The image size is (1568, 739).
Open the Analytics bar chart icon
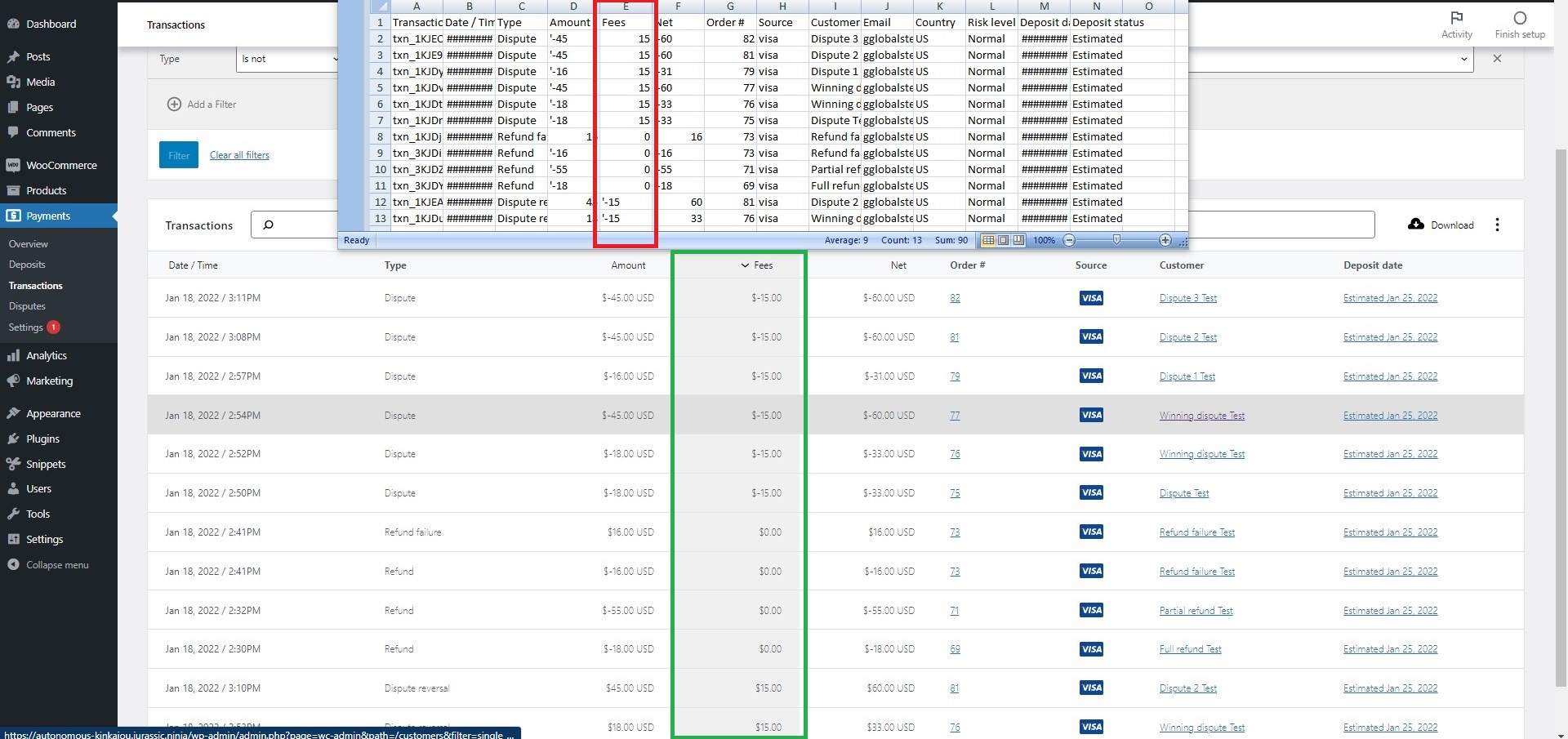pos(15,355)
